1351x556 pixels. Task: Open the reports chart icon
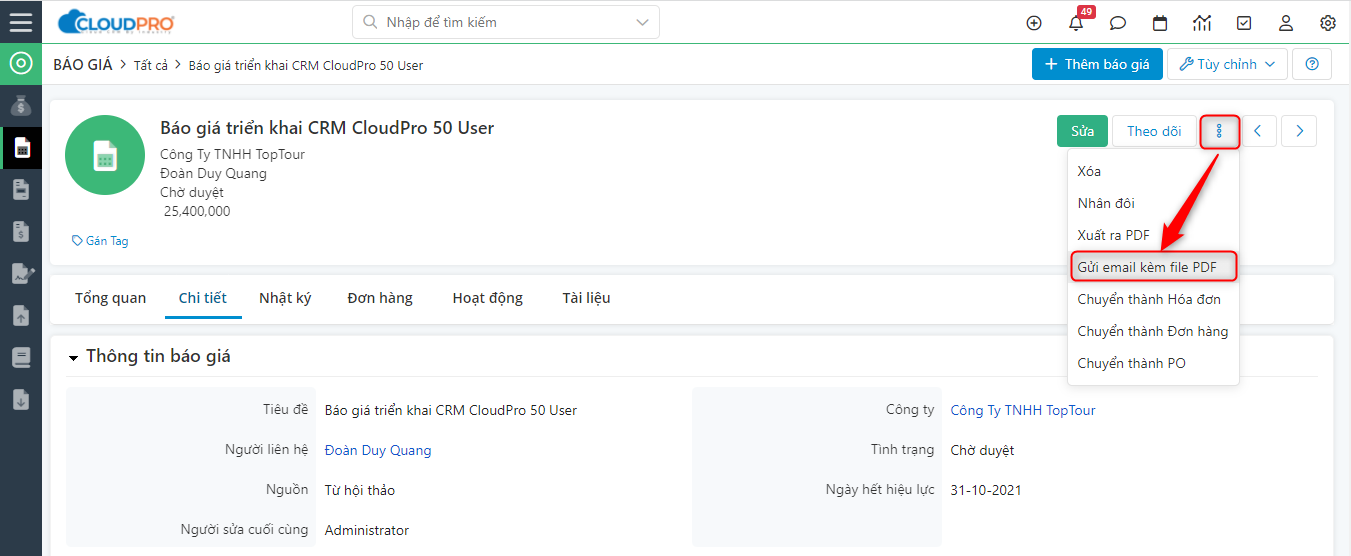1202,23
